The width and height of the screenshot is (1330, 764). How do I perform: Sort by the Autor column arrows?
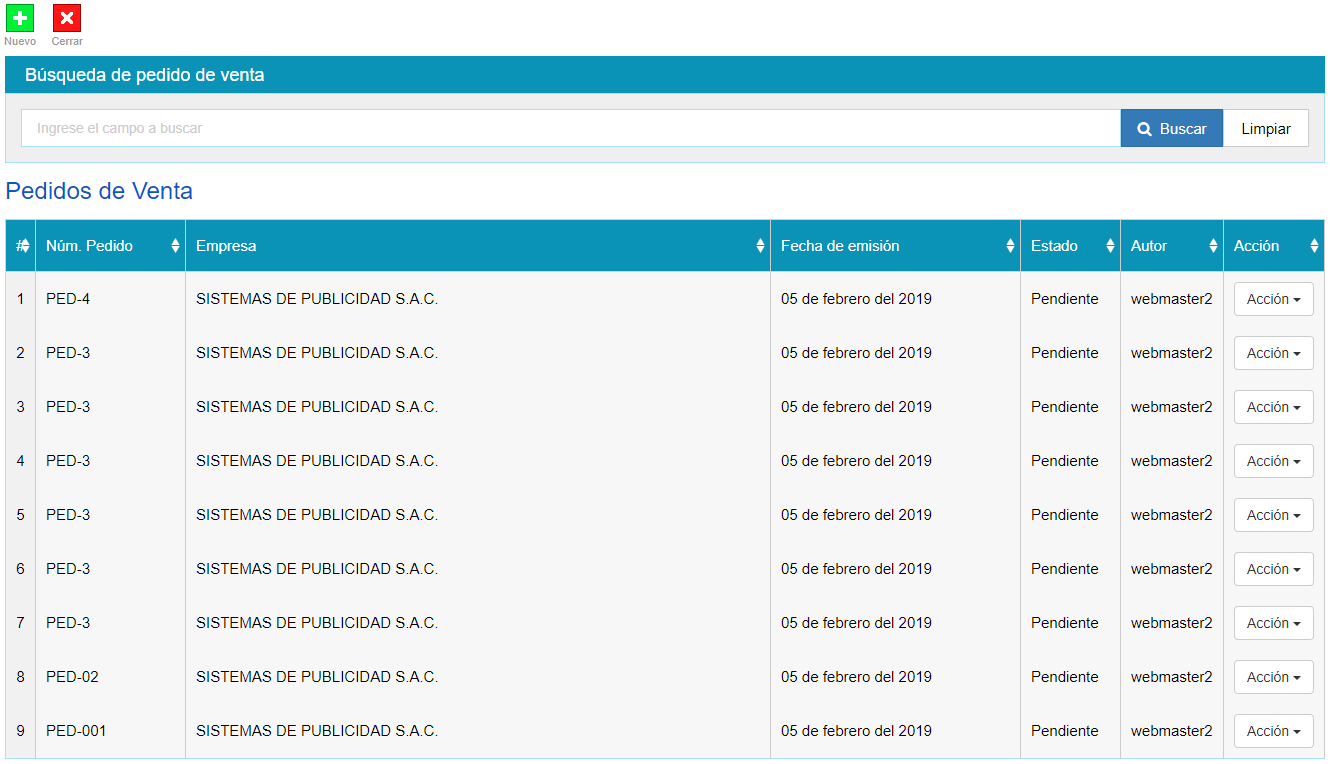[1213, 246]
